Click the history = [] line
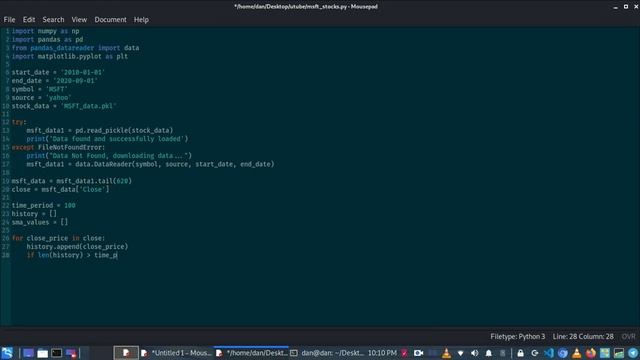Viewport: 640px width, 360px height. point(34,214)
